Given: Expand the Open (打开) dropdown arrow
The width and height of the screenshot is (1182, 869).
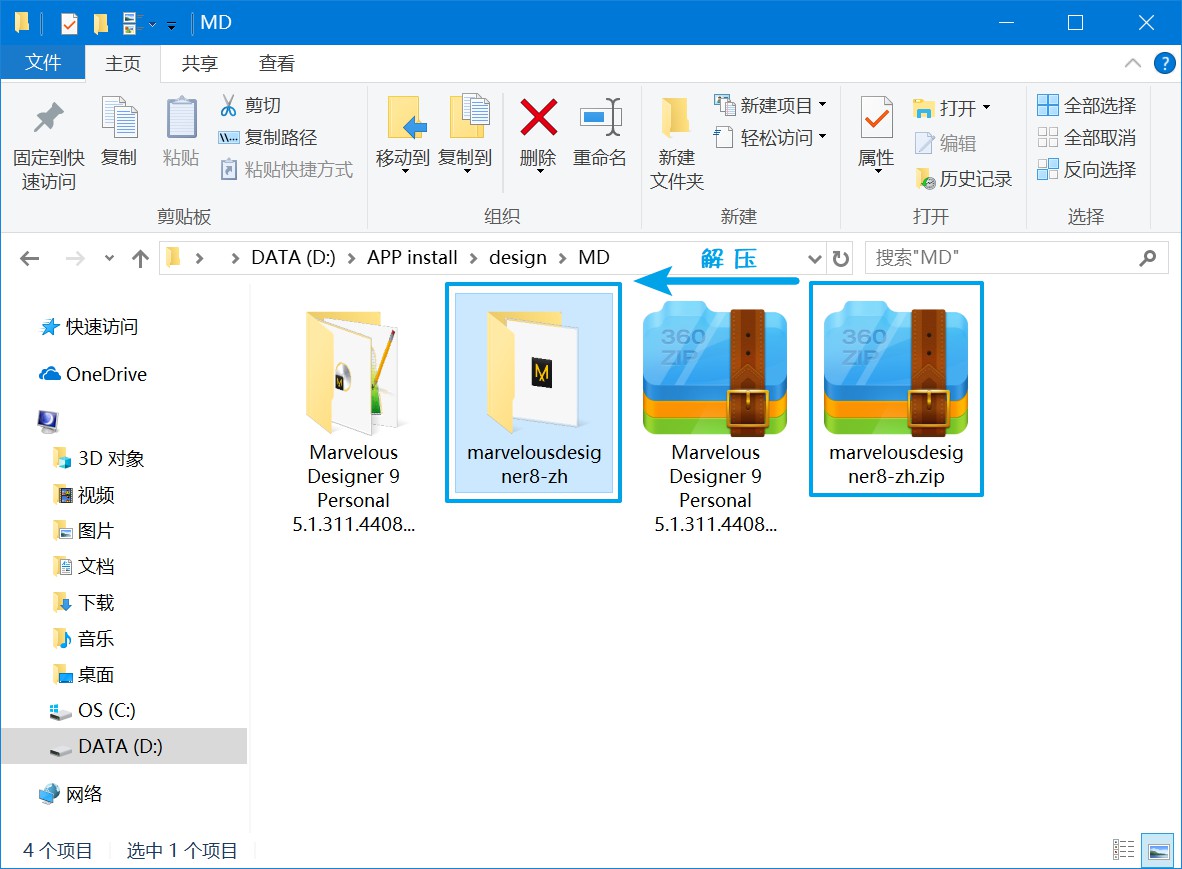Looking at the screenshot, I should (986, 108).
